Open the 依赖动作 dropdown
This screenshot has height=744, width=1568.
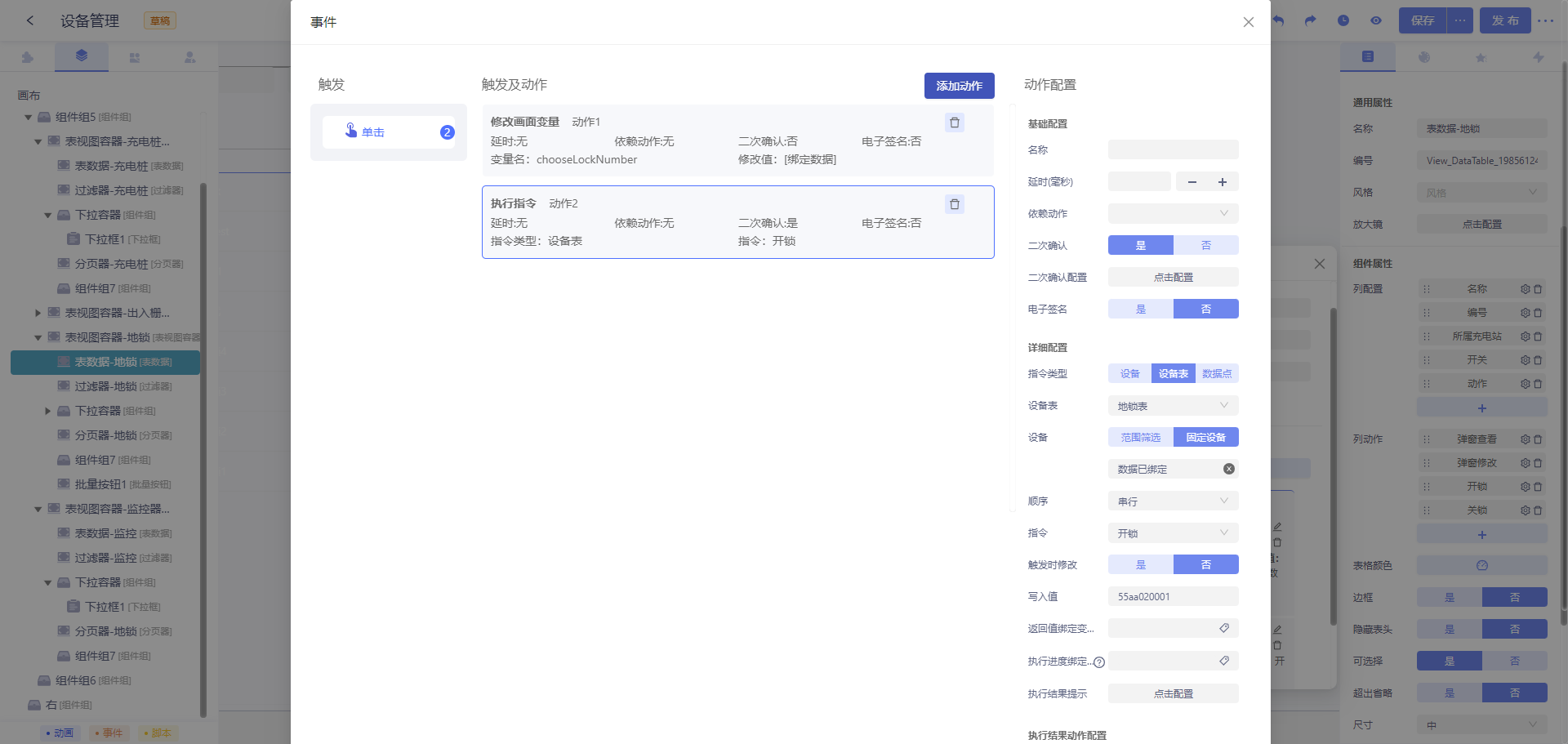point(1174,213)
